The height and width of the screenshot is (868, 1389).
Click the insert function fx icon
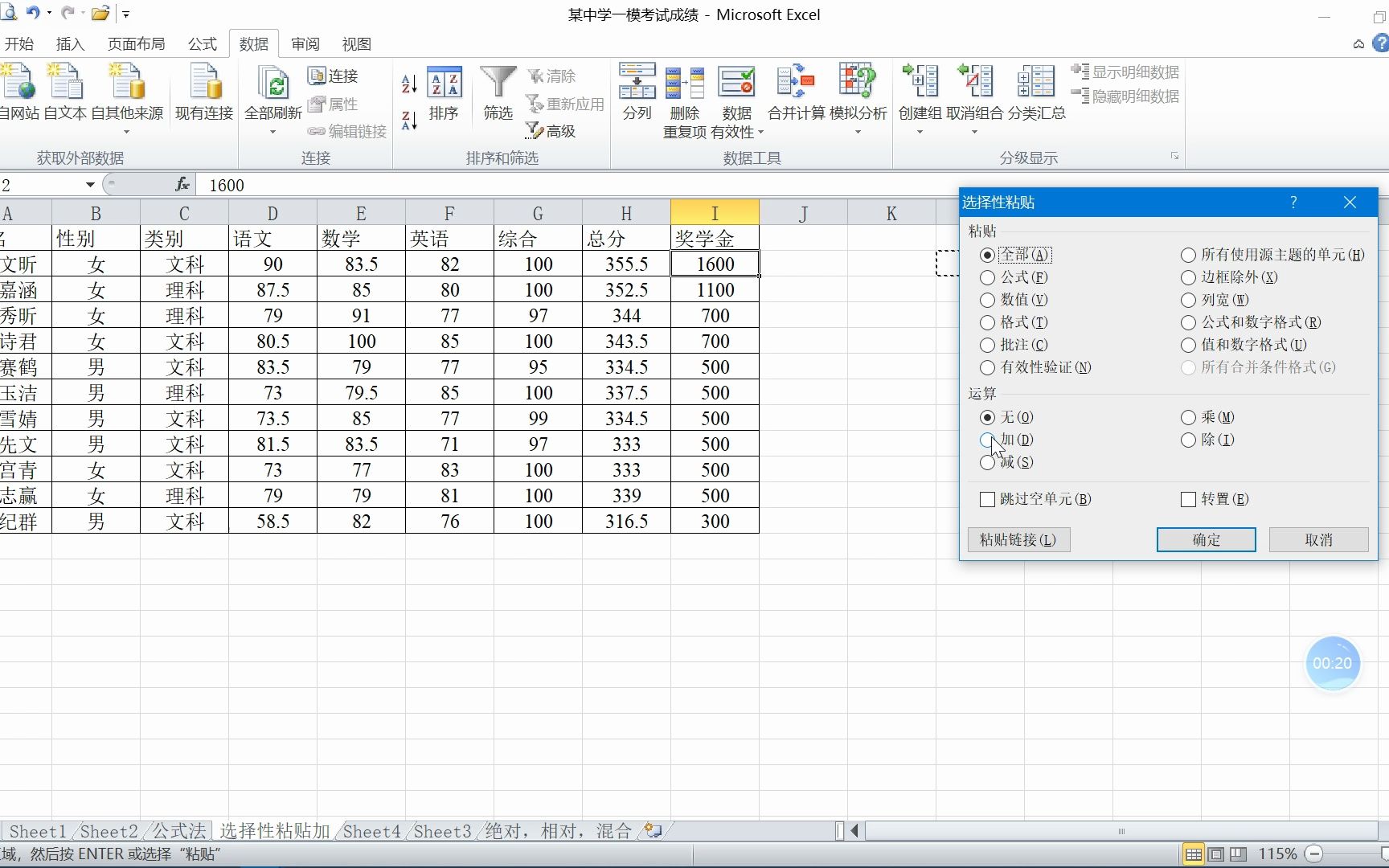(182, 185)
